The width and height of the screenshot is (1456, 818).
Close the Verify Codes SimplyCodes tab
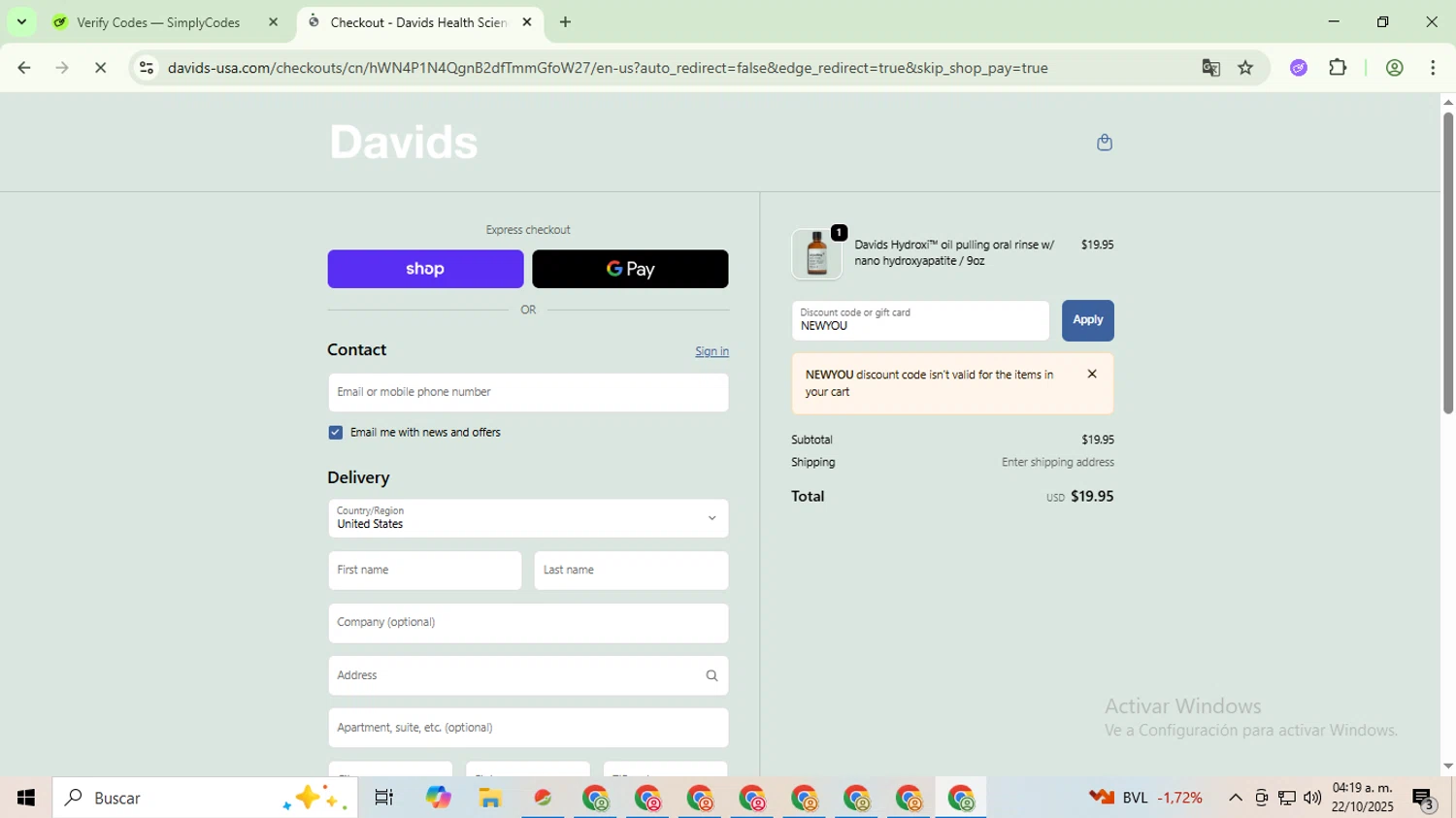coord(273,22)
